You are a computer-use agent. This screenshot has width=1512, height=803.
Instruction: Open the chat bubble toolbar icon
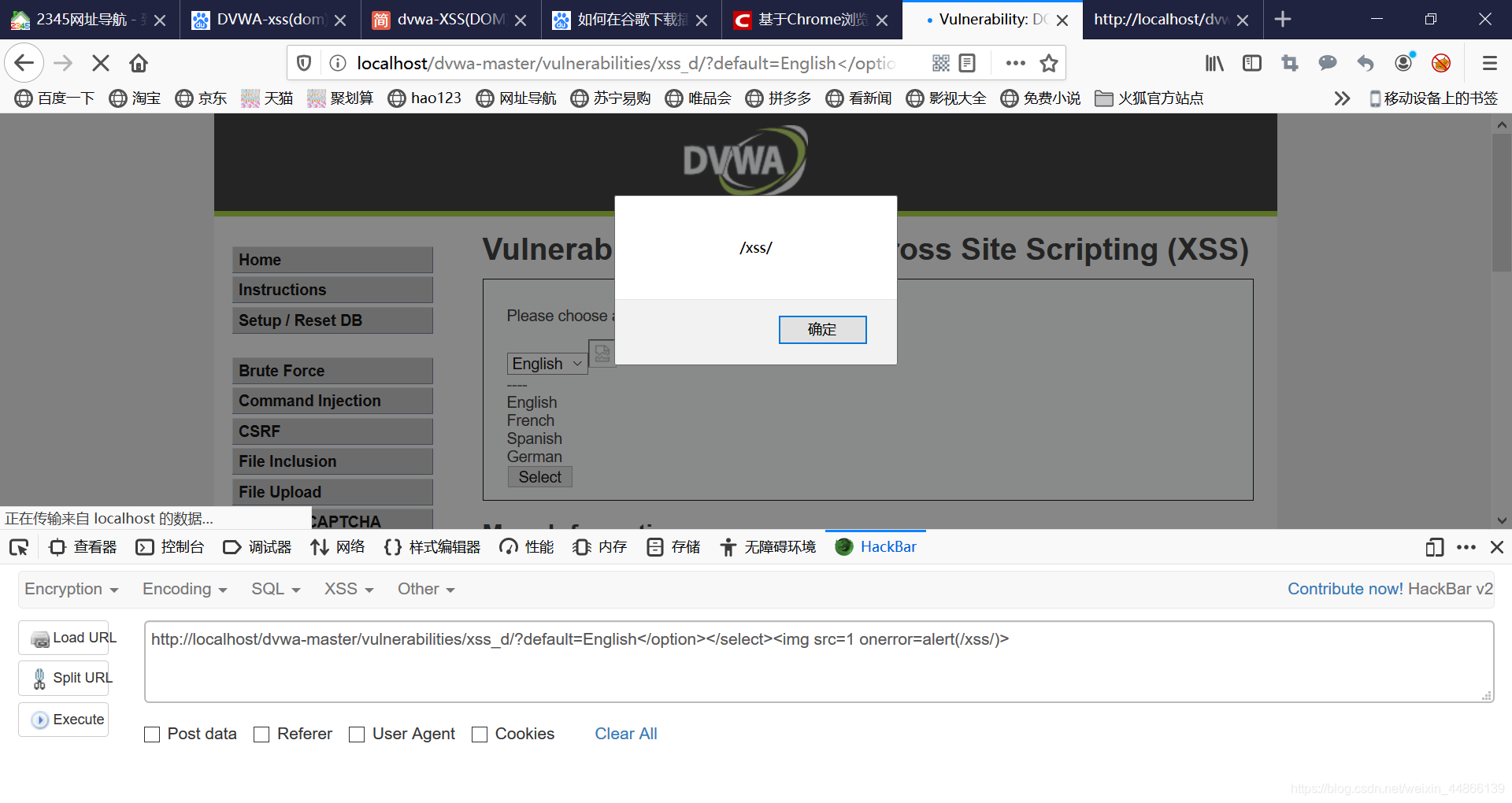point(1328,63)
